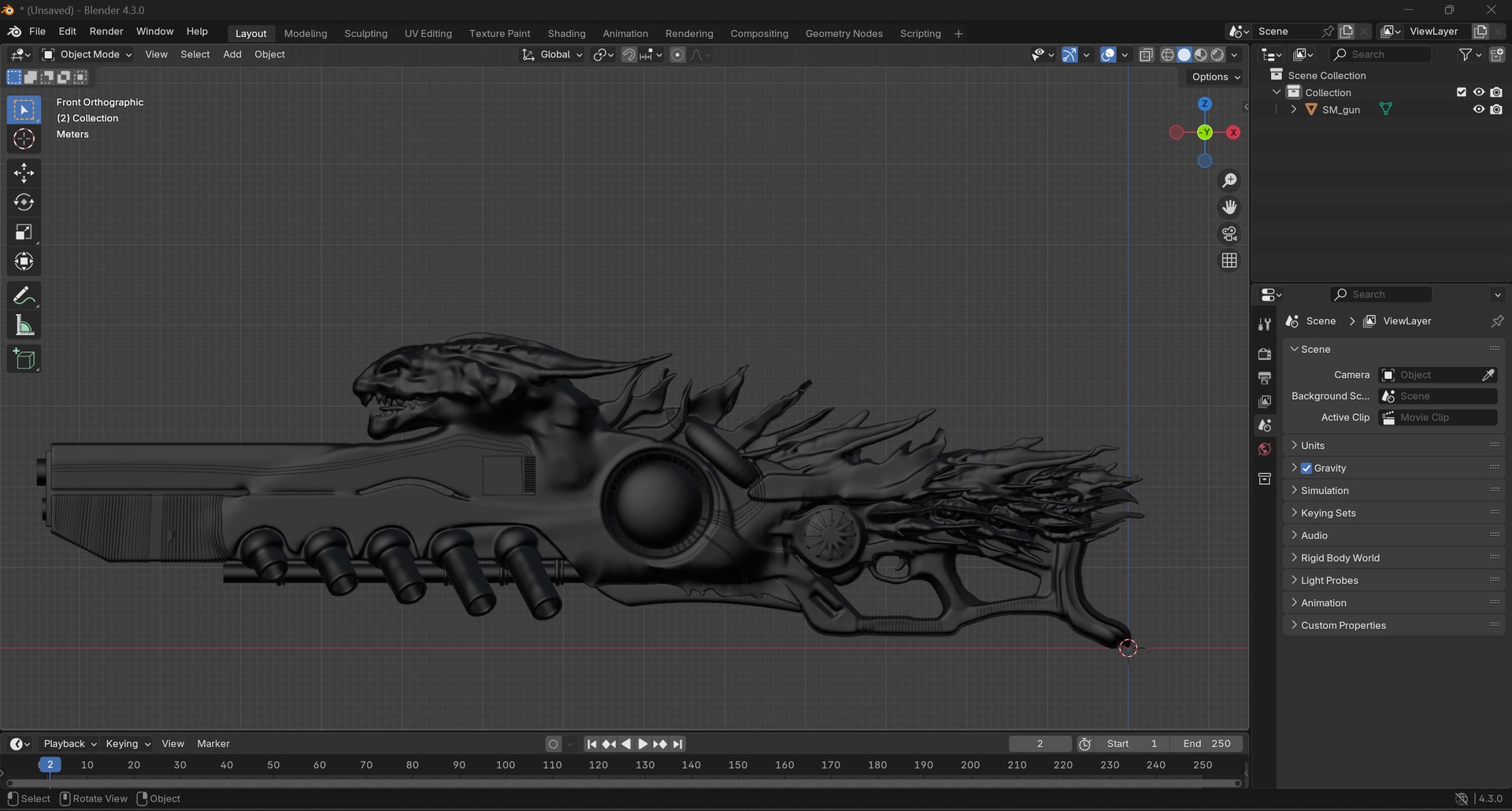Screen dimensions: 1512x811
Task: Toggle Collection viewport visibility eye
Action: click(1479, 92)
